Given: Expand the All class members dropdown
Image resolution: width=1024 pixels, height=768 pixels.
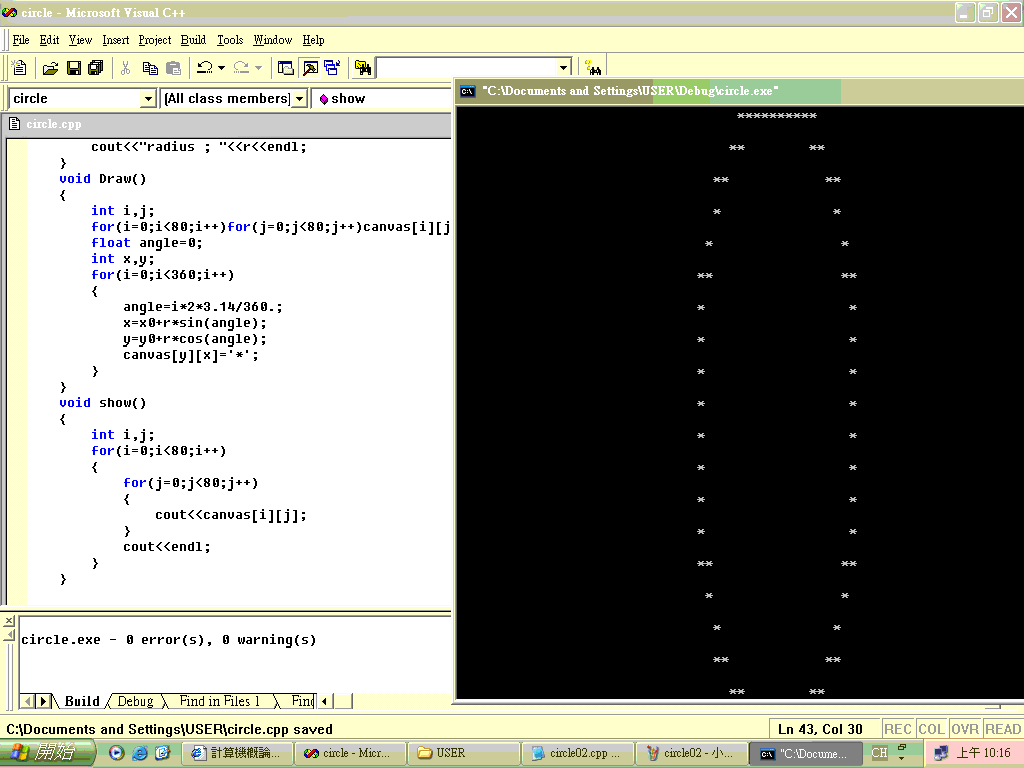Looking at the screenshot, I should coord(299,99).
